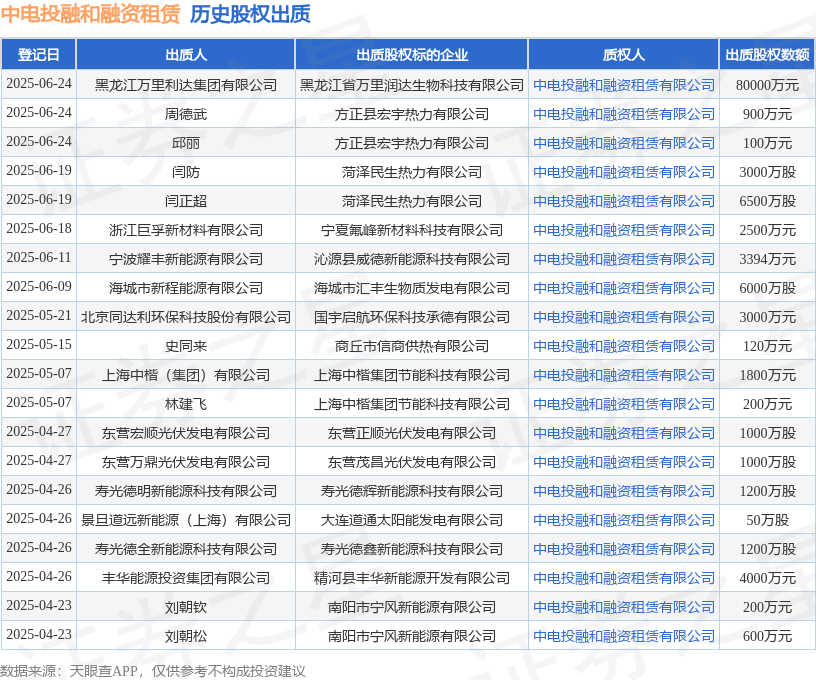Screen dimensions: 816x680
Task: Click the cell 东营万鼎光伏发电有限公司
Action: point(186,462)
